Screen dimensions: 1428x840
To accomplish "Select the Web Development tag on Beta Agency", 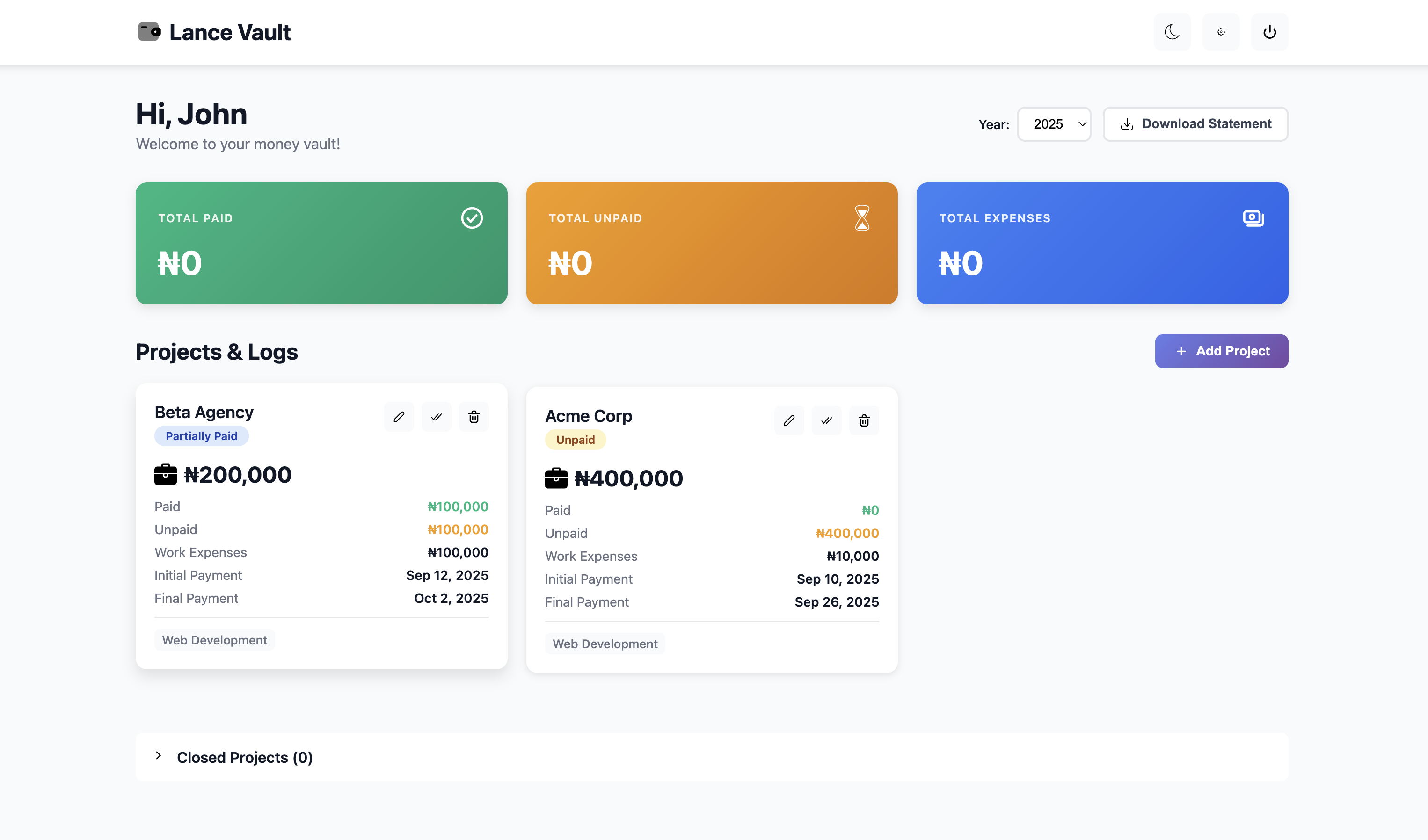I will tap(214, 640).
